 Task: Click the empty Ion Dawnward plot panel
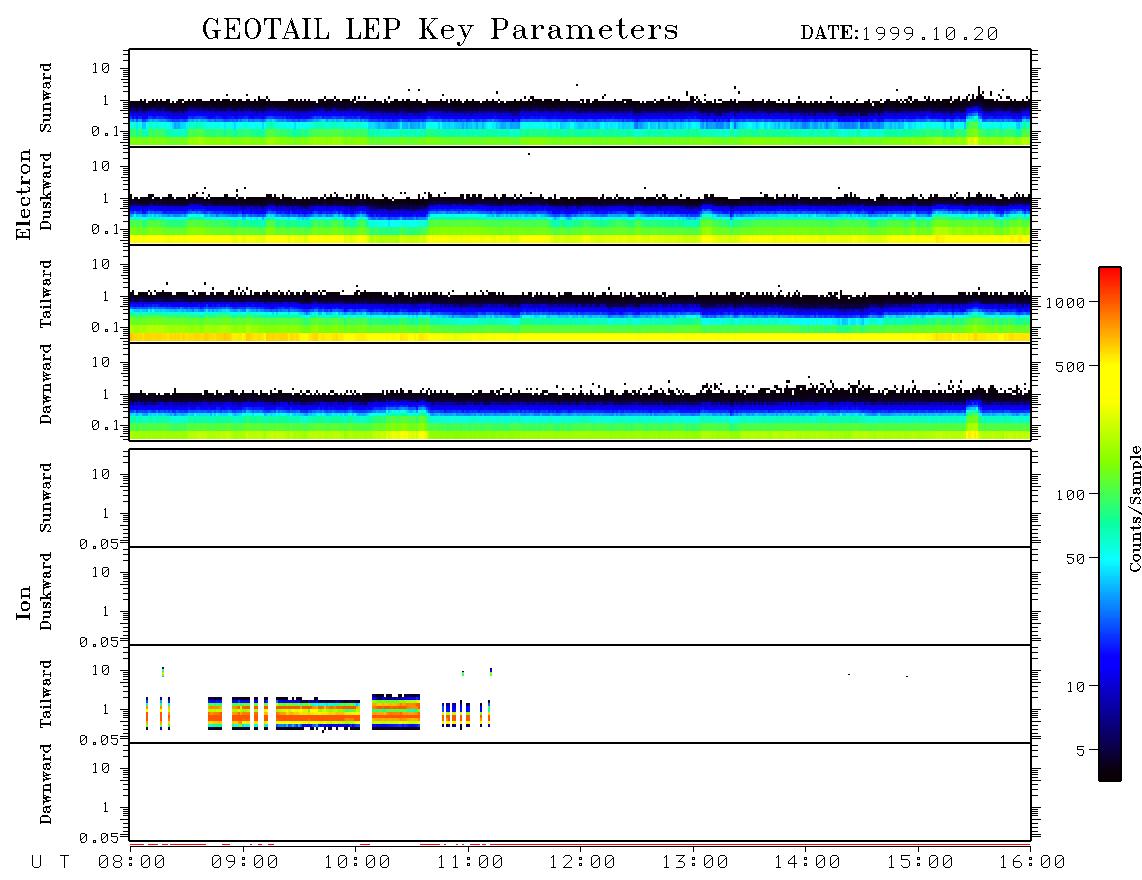click(580, 792)
